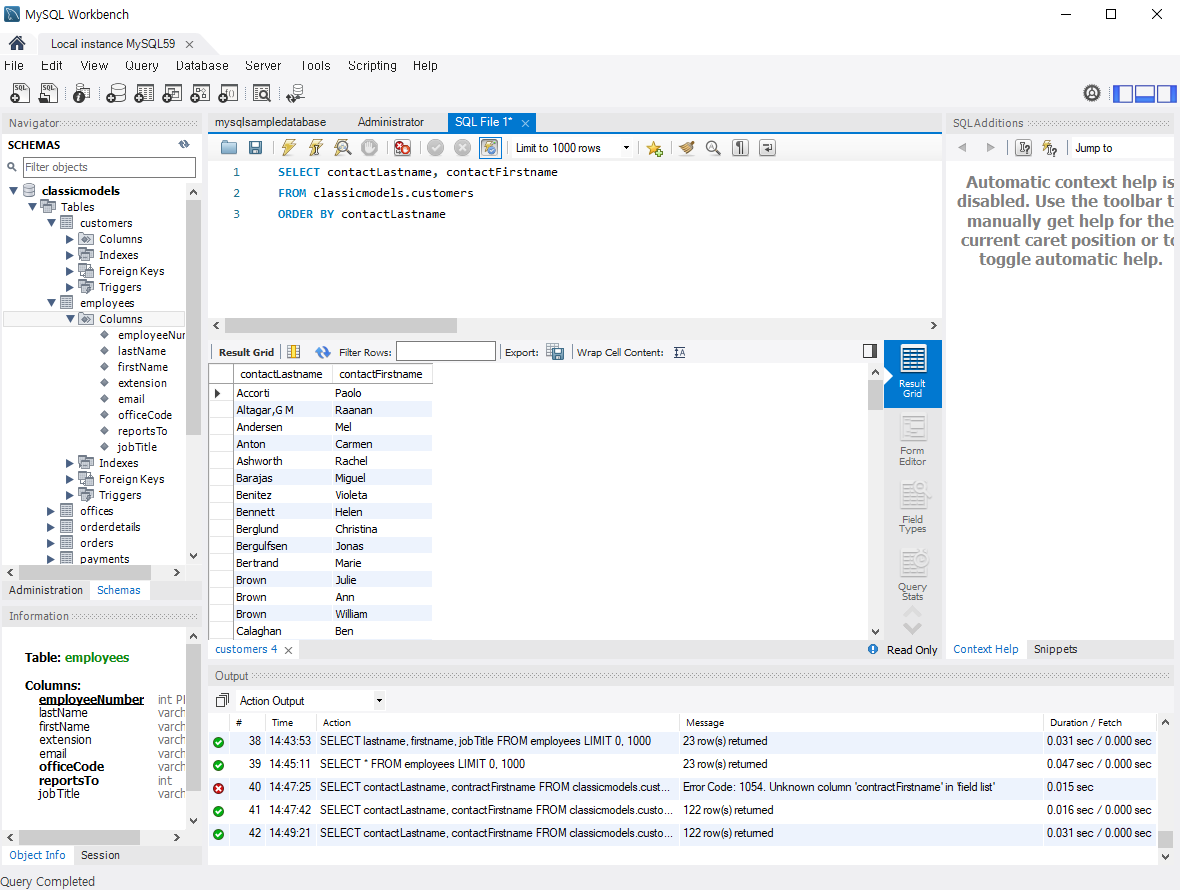Collapse the customers table node
Image resolution: width=1180 pixels, height=890 pixels.
[51, 223]
